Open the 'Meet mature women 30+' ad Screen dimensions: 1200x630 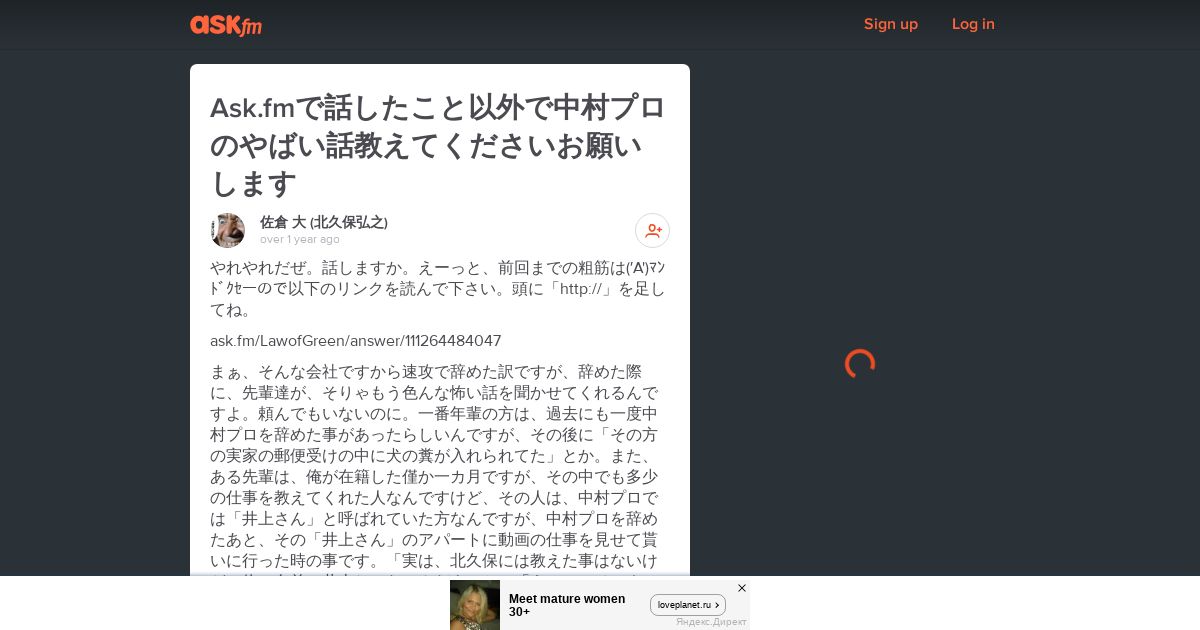567,605
